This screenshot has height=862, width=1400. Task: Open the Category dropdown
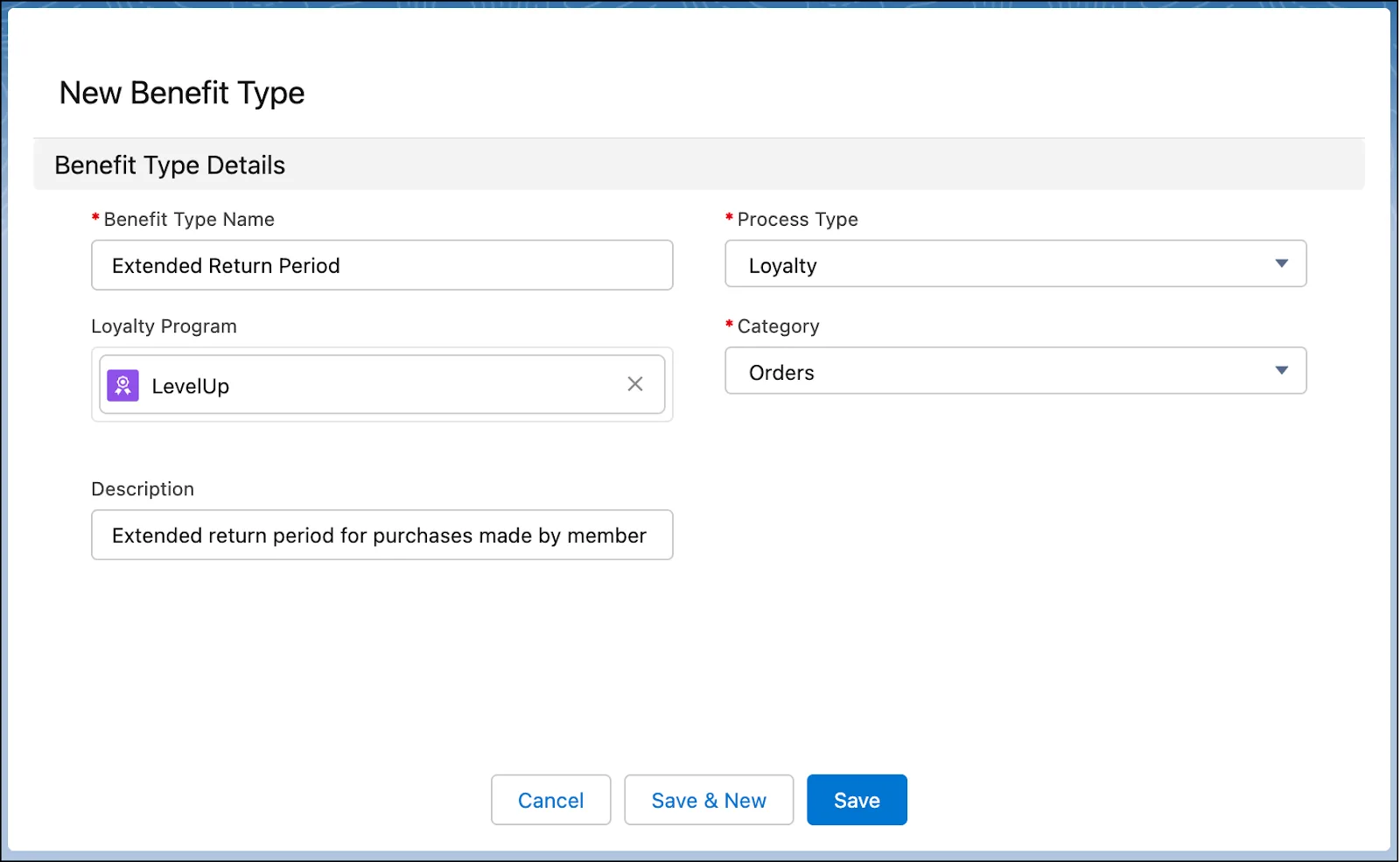click(x=1015, y=371)
